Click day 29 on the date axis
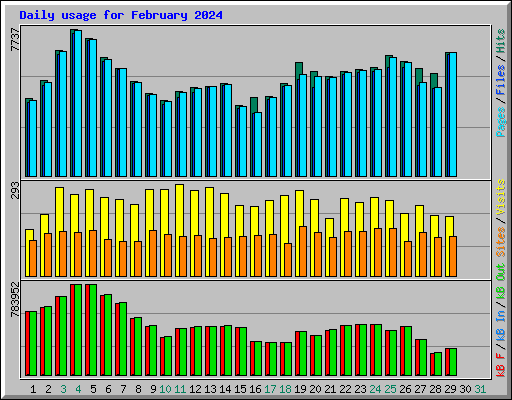Image resolution: width=512 pixels, height=400 pixels. pyautogui.click(x=450, y=389)
